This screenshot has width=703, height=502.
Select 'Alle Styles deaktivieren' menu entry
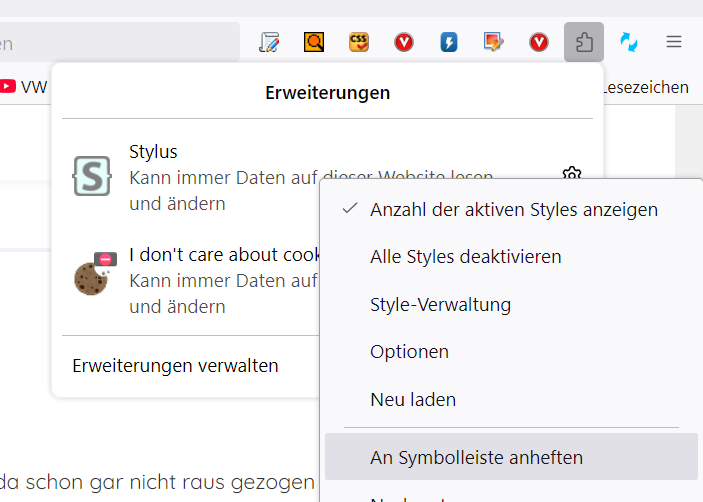point(465,257)
